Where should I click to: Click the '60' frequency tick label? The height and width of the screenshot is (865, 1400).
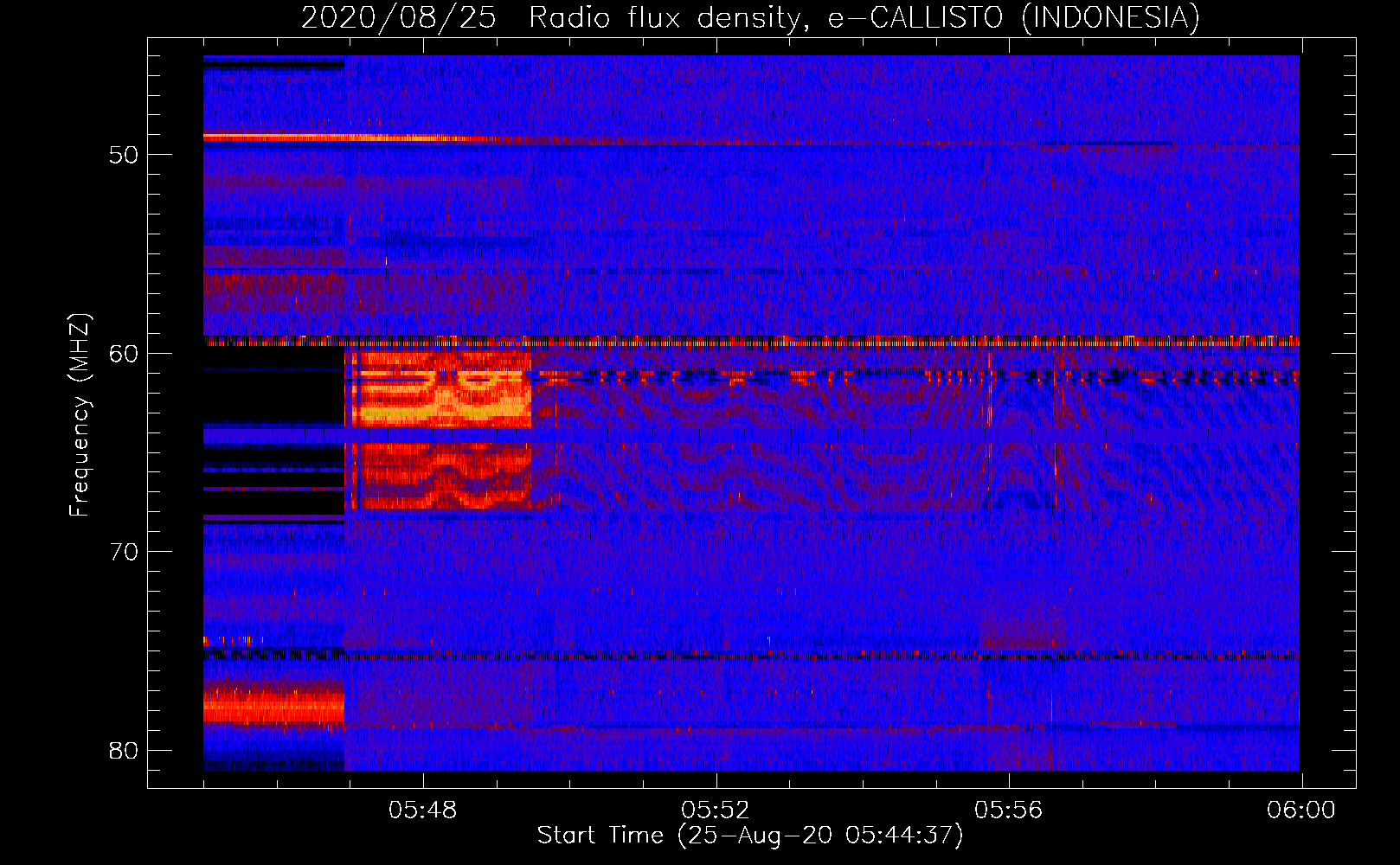(x=125, y=353)
